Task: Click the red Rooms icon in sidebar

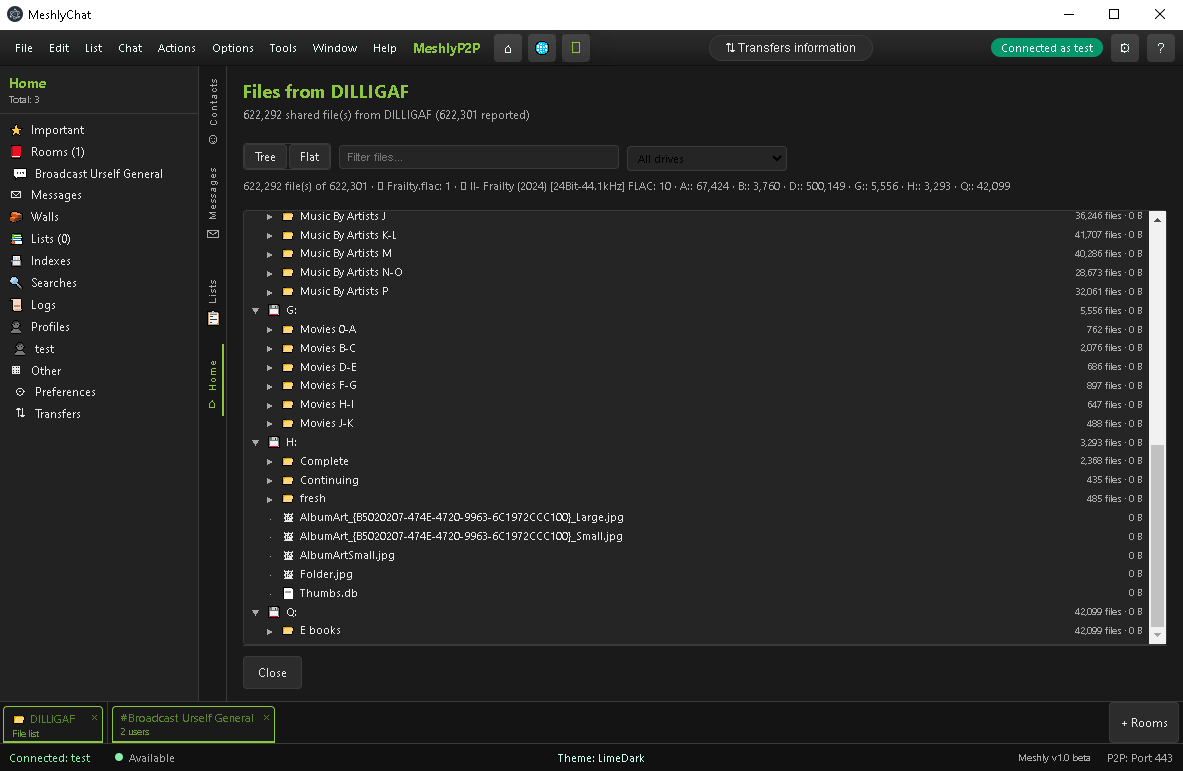Action: pos(16,152)
